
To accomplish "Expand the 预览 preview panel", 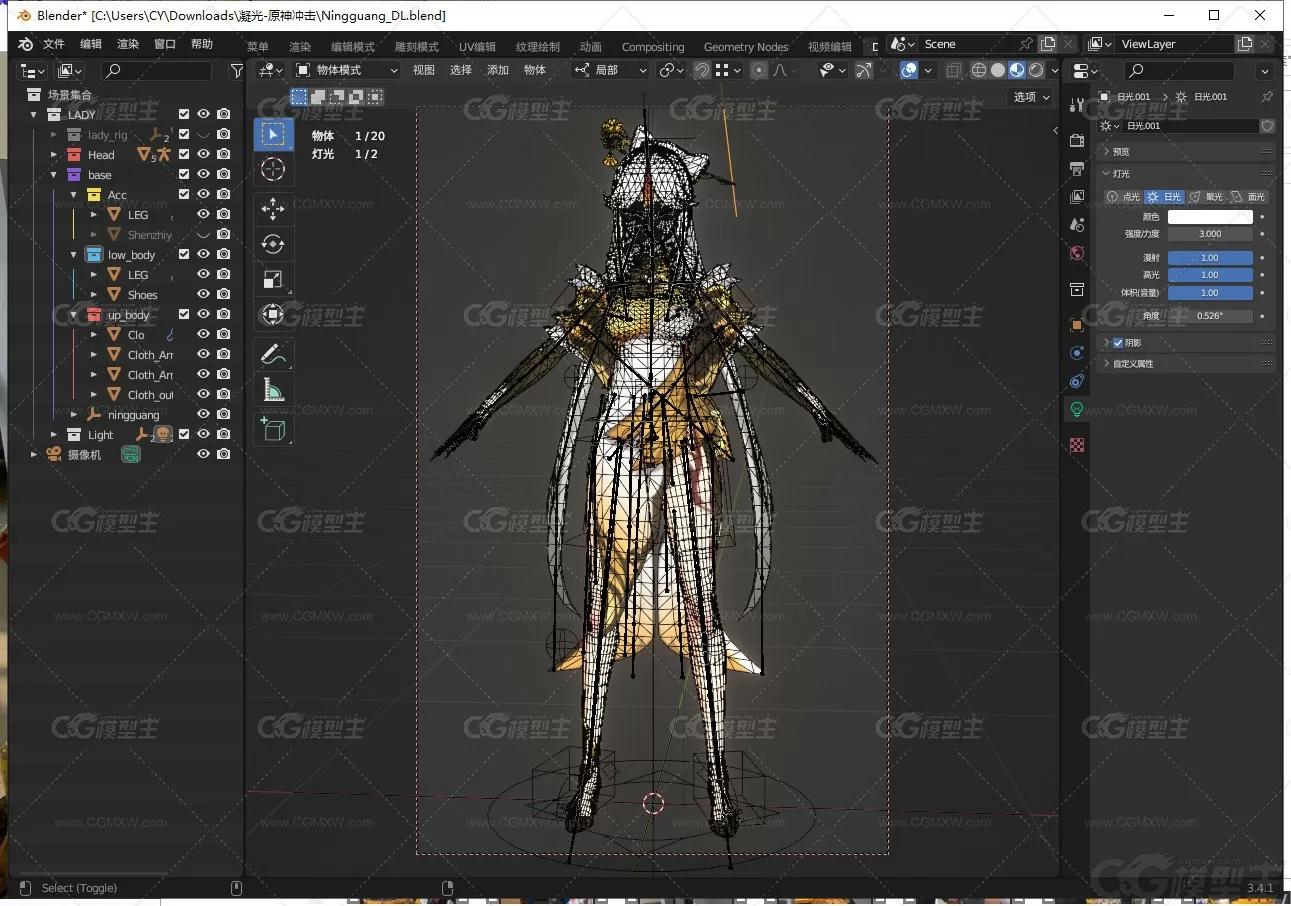I will coord(1185,152).
